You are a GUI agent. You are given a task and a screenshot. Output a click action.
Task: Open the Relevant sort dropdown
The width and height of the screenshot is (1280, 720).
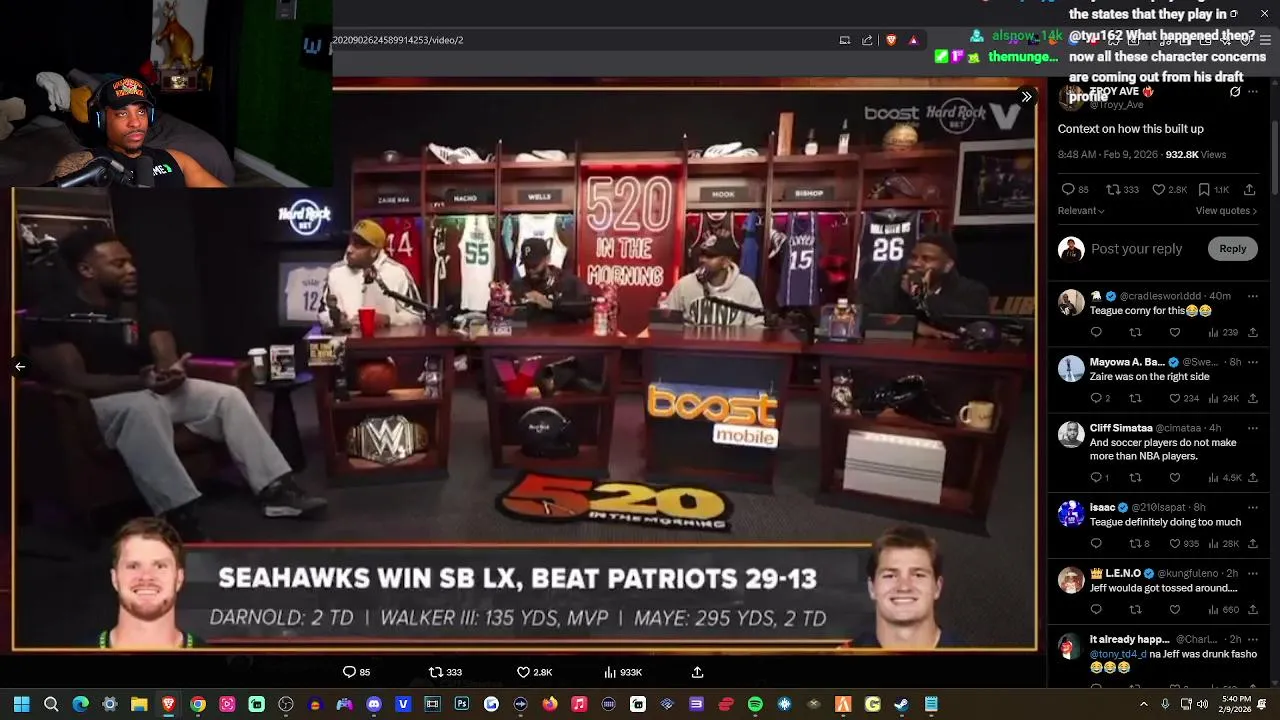coord(1081,211)
